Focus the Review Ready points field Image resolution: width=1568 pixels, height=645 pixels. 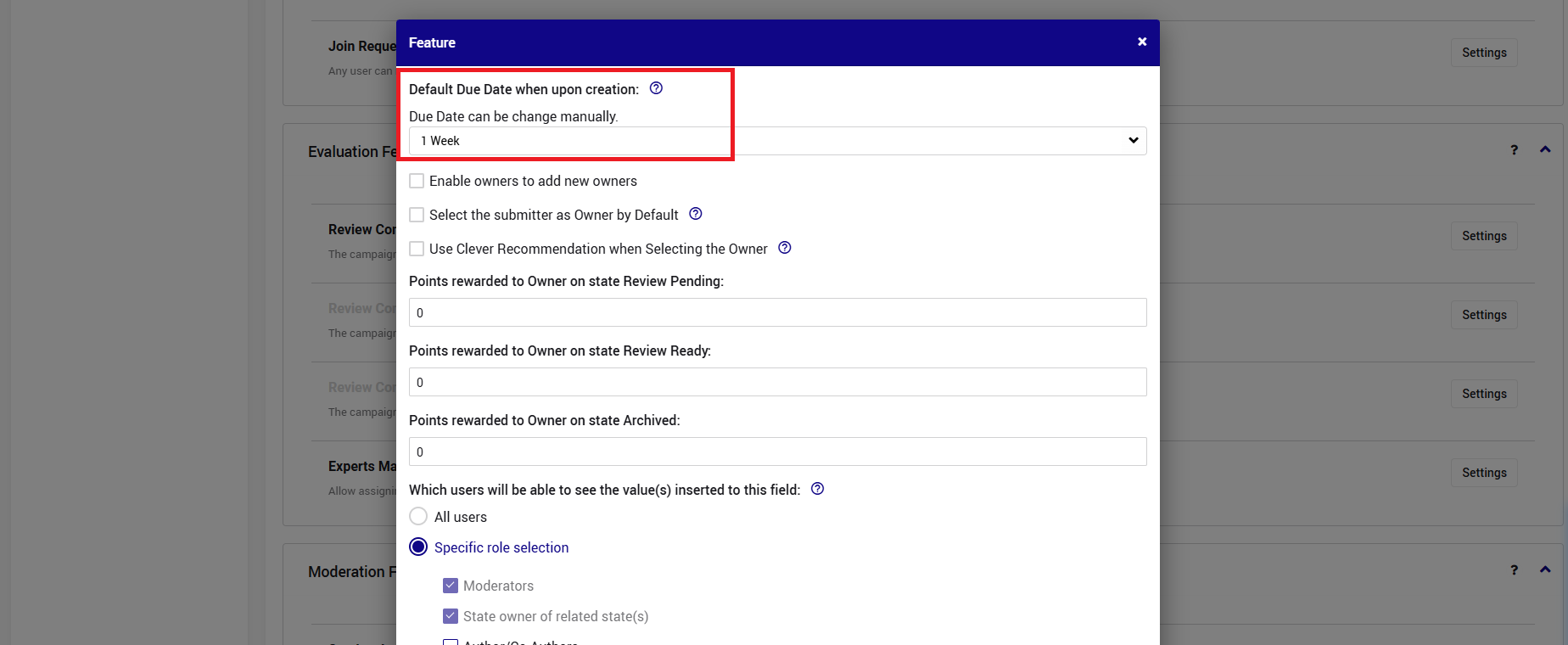click(777, 382)
